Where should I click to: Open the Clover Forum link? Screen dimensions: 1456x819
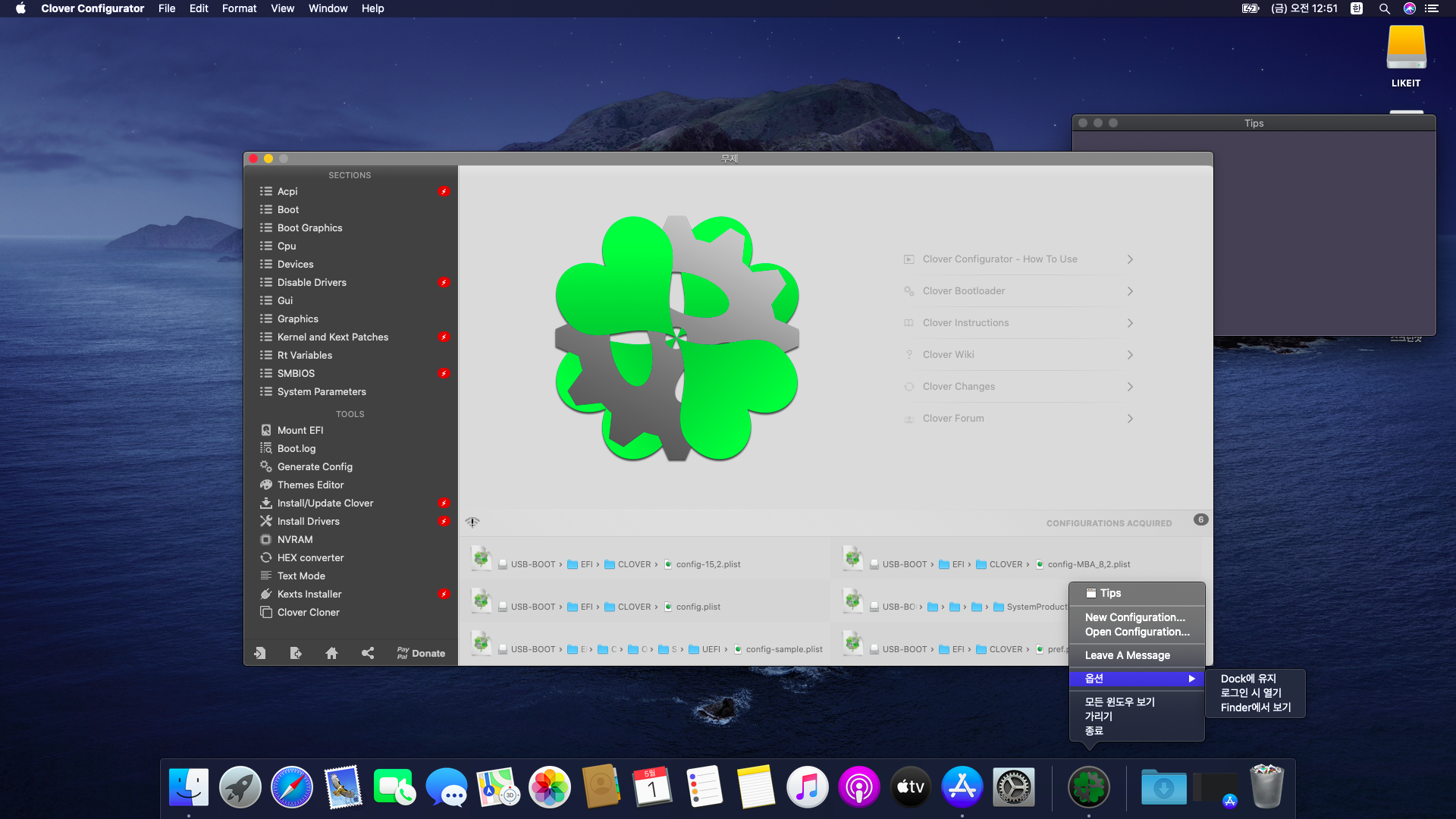pos(953,419)
